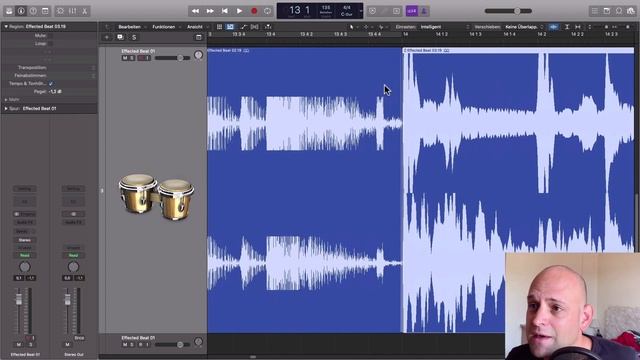This screenshot has height=360, width=640.
Task: Toggle the grid view icon in tracks menu bar
Action: pos(220,27)
